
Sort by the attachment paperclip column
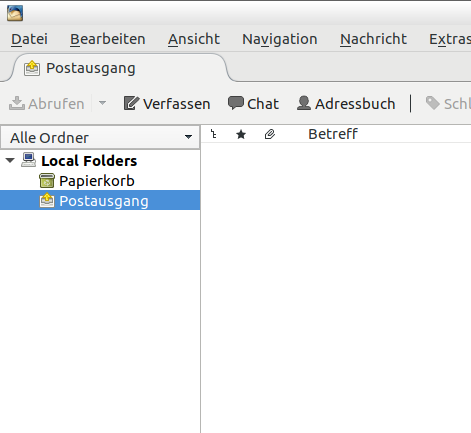[x=270, y=134]
